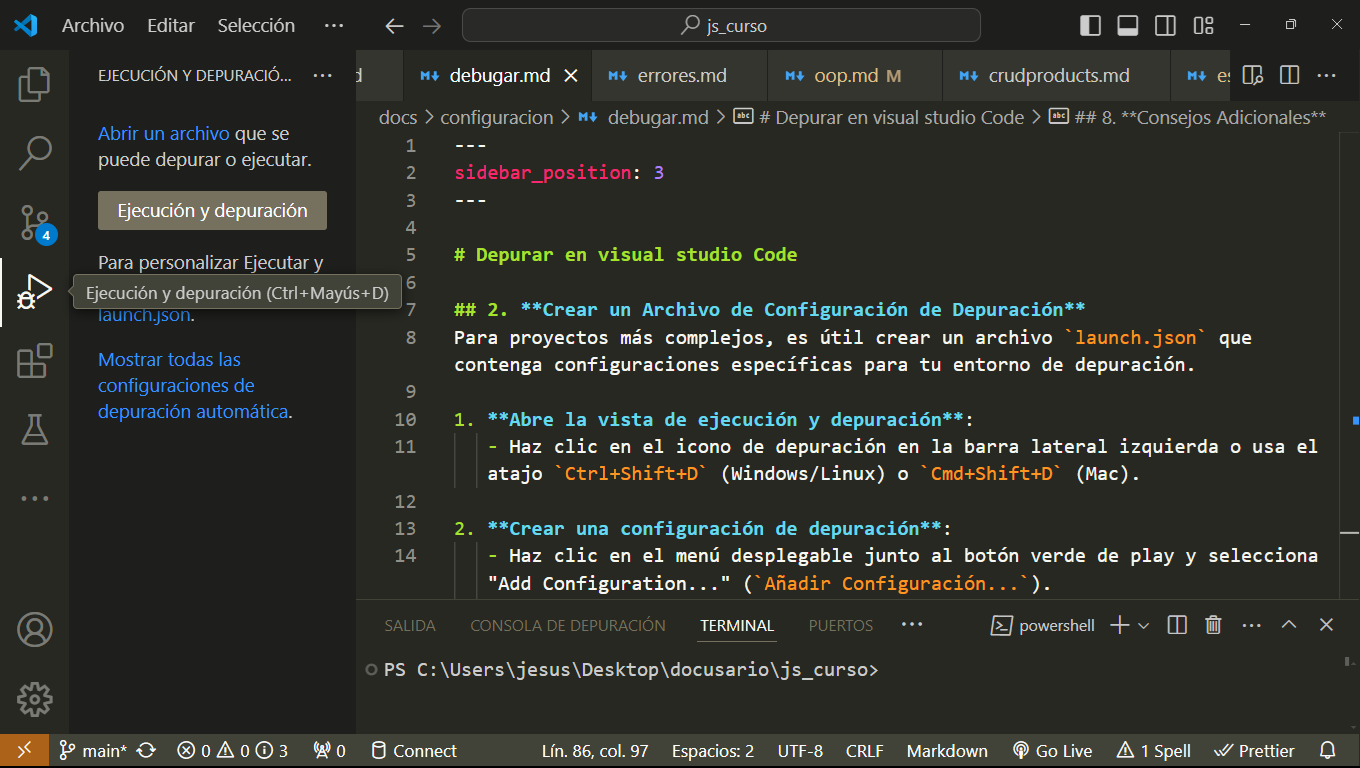Click the js_curso command center search box

721,25
